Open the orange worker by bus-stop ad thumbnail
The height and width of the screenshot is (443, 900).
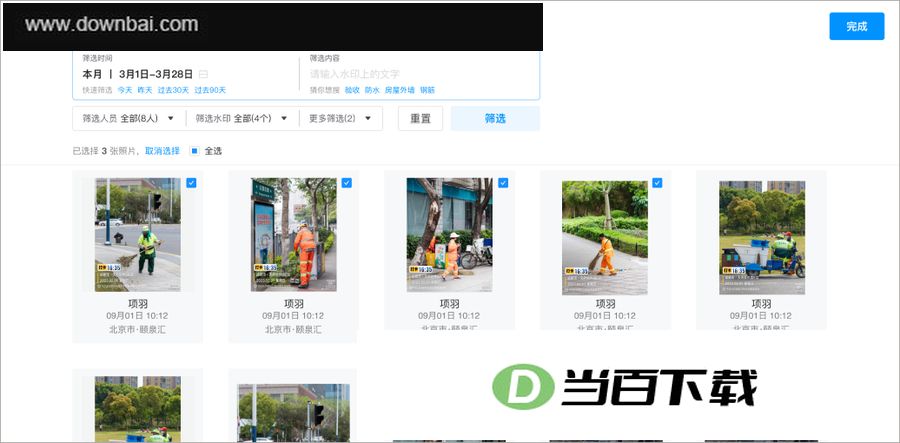293,235
